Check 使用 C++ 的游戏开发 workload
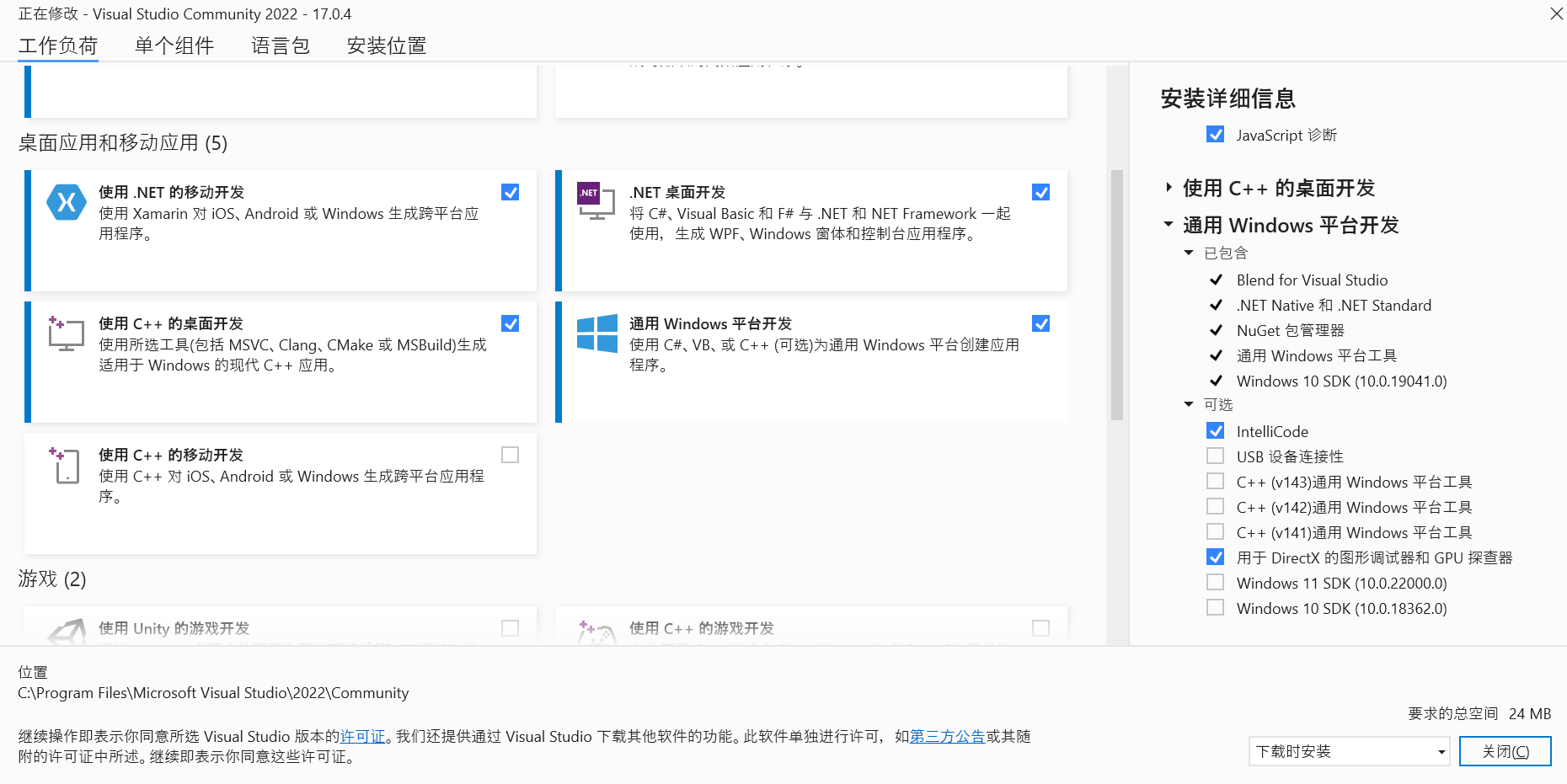Viewport: 1567px width, 784px height. coord(1041,628)
